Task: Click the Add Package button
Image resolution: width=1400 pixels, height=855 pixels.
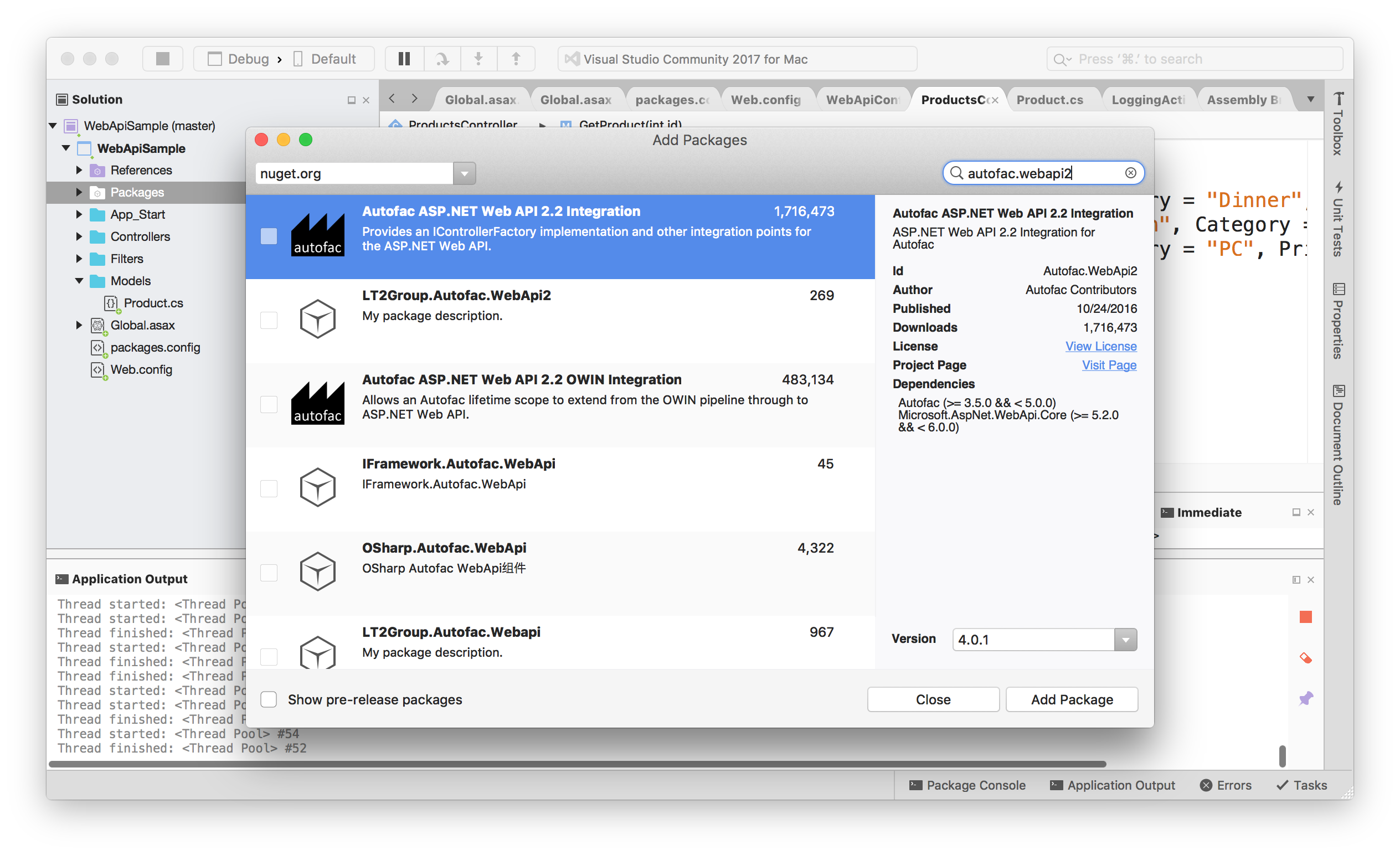Action: [x=1072, y=699]
